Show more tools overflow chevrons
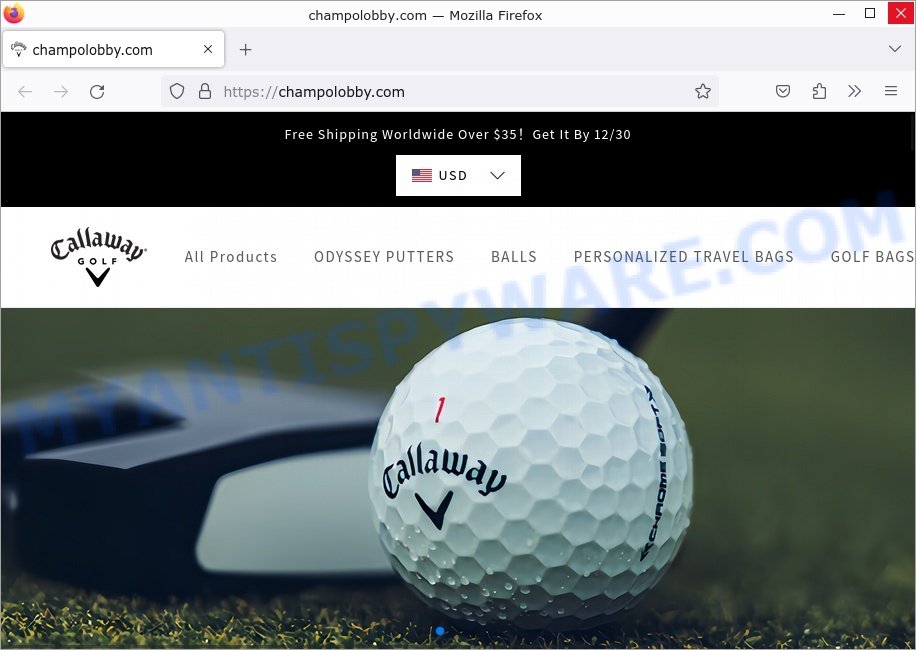The image size is (916, 650). coord(855,91)
